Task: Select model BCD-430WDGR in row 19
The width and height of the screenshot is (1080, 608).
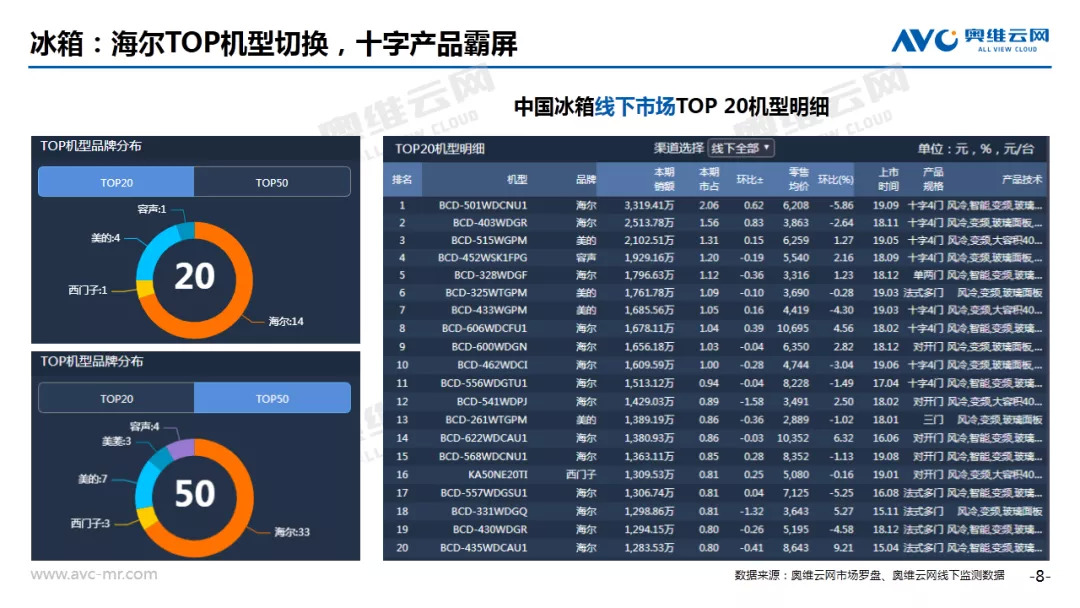Action: (490, 530)
